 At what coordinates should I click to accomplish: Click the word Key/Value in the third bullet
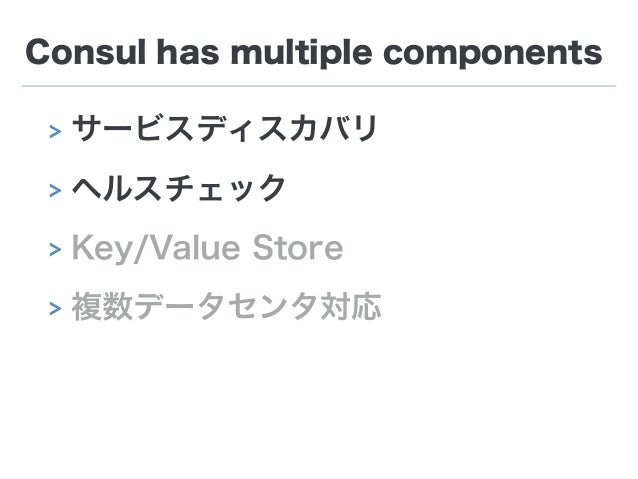click(156, 248)
